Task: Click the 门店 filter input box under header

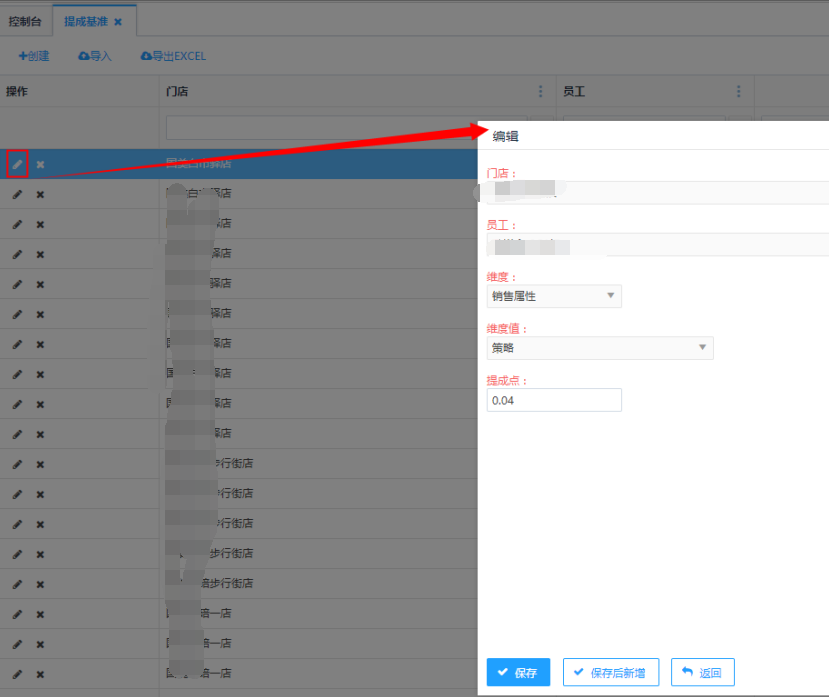Action: (320, 127)
